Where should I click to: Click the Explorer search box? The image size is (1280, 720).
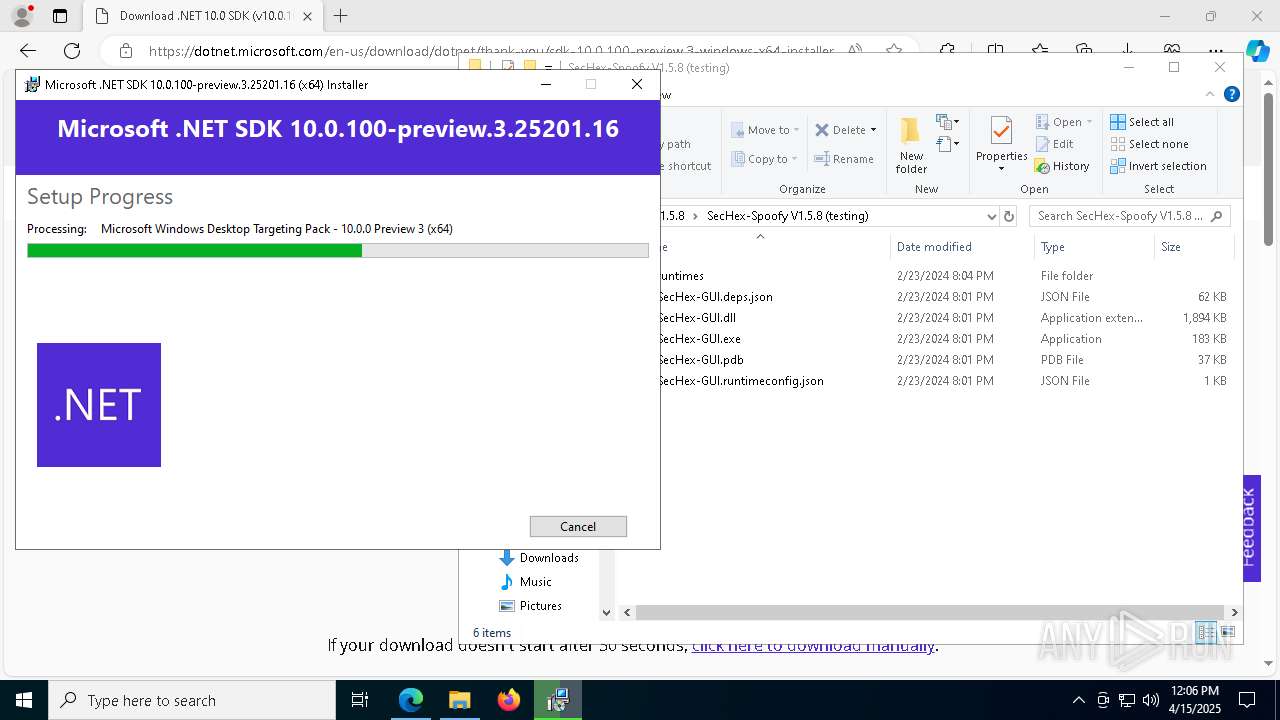(1129, 216)
